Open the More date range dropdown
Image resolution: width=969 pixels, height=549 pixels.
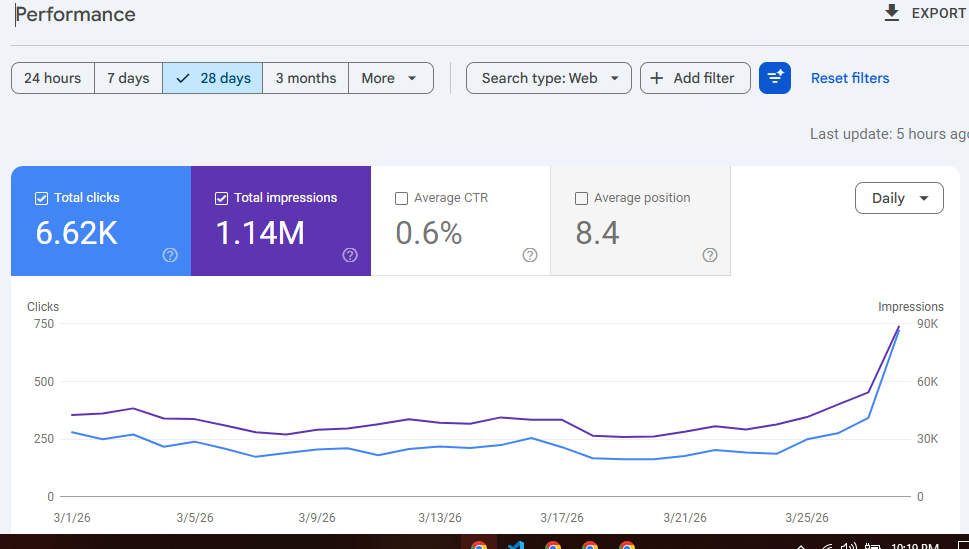point(390,78)
